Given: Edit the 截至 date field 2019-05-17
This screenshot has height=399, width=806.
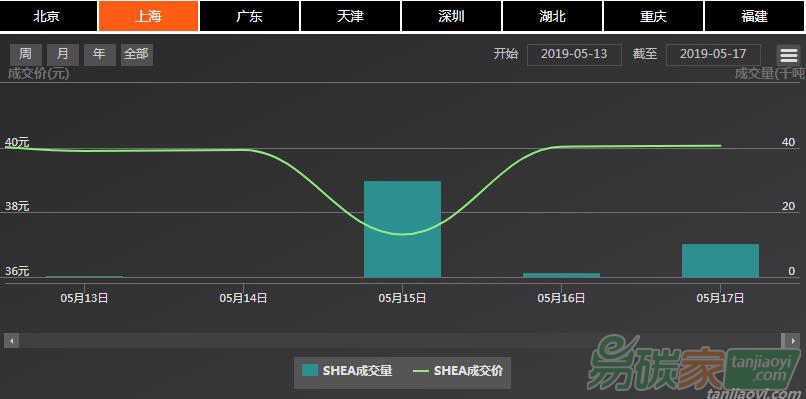Looking at the screenshot, I should [713, 55].
